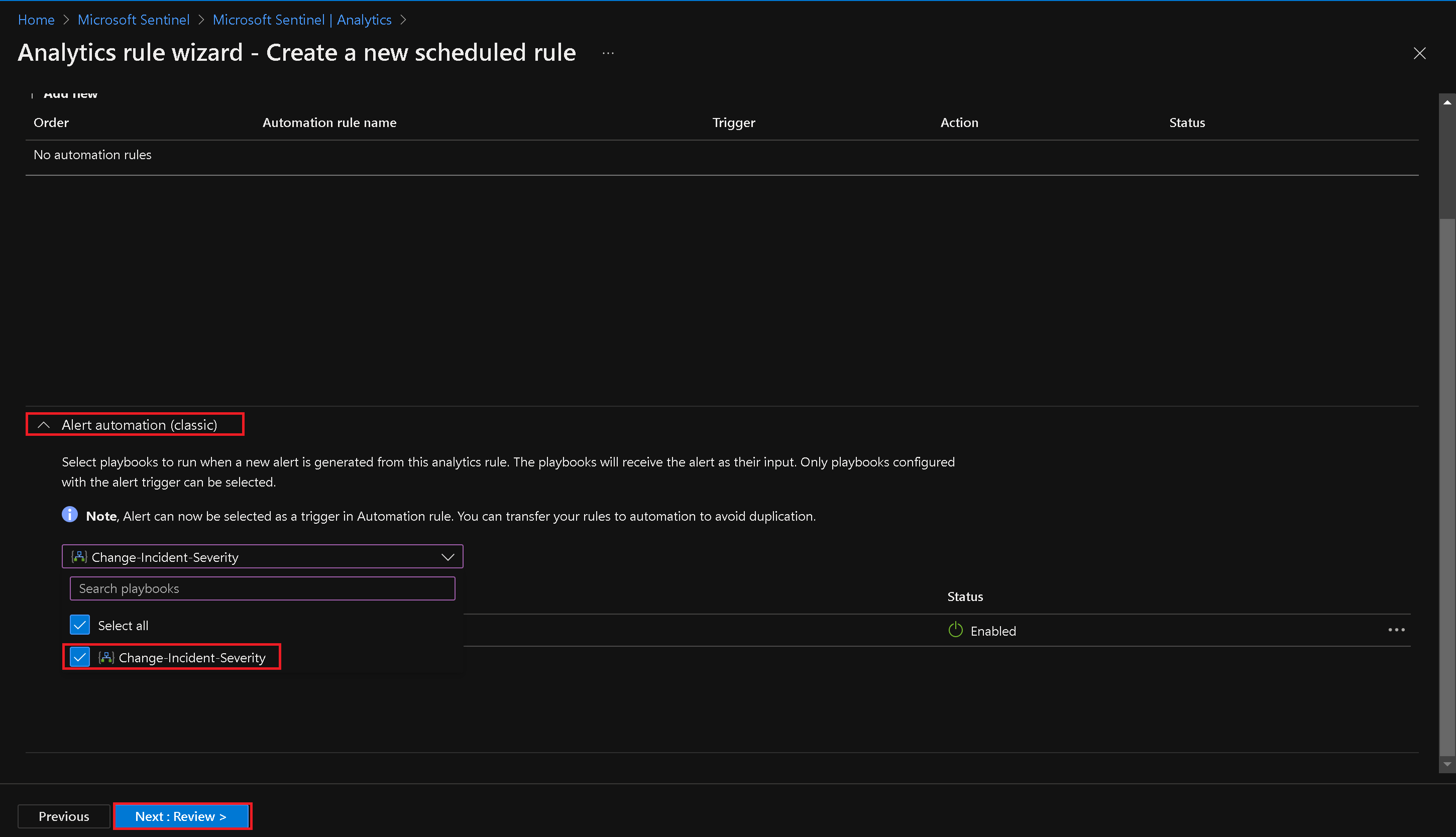Click the playbook icon in the selected dropdown
This screenshot has height=837, width=1456.
[79, 556]
